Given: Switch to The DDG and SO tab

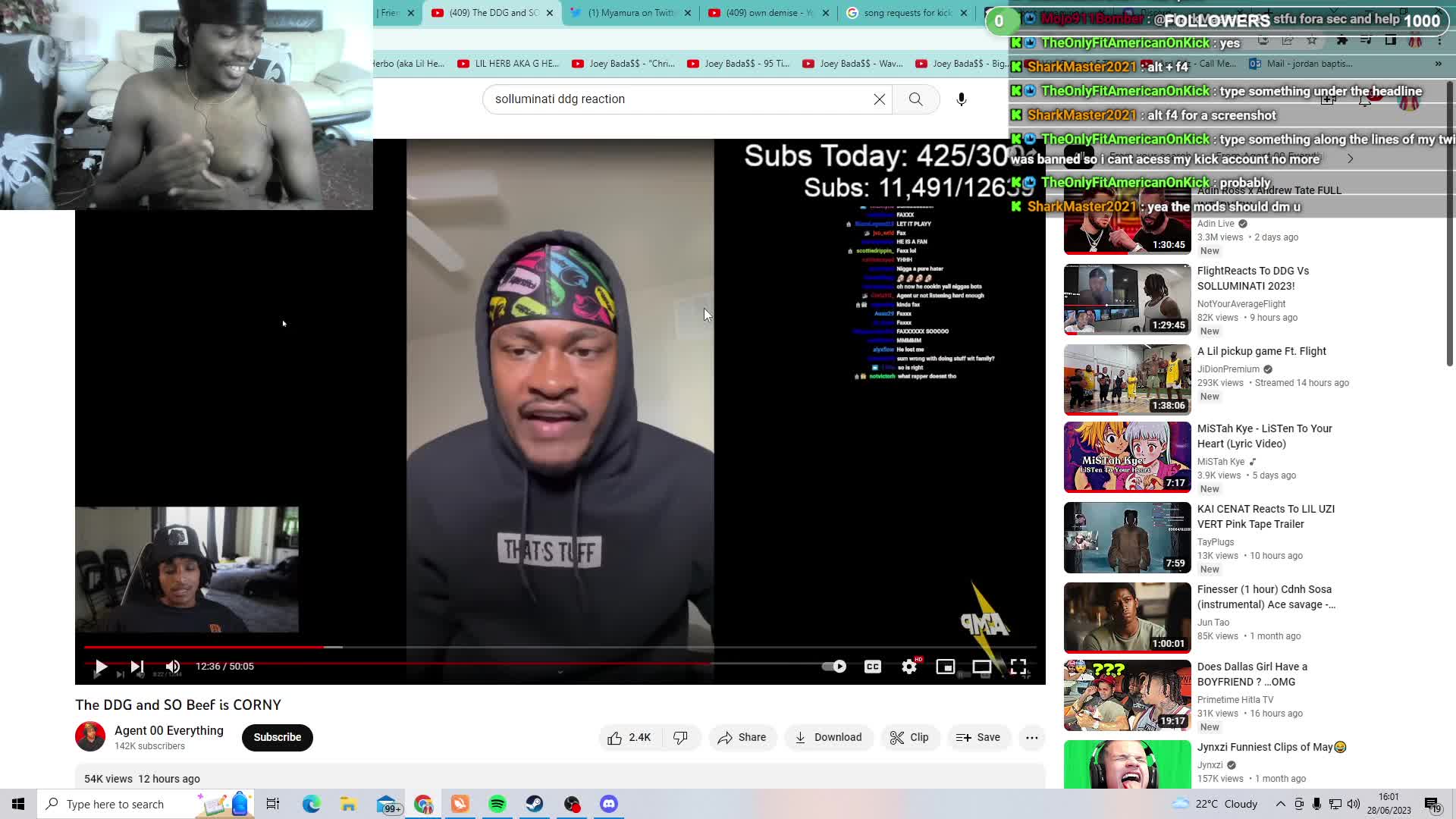Looking at the screenshot, I should (493, 13).
